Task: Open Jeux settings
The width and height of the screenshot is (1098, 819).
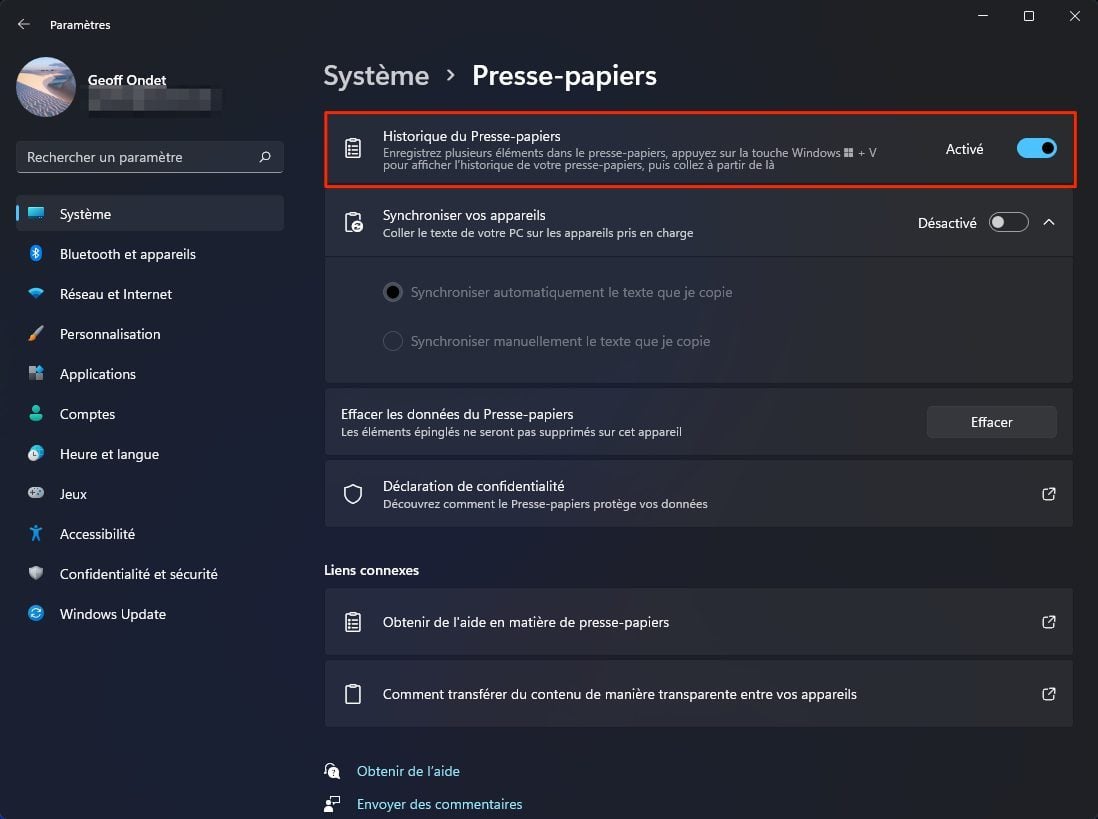Action: [150, 493]
